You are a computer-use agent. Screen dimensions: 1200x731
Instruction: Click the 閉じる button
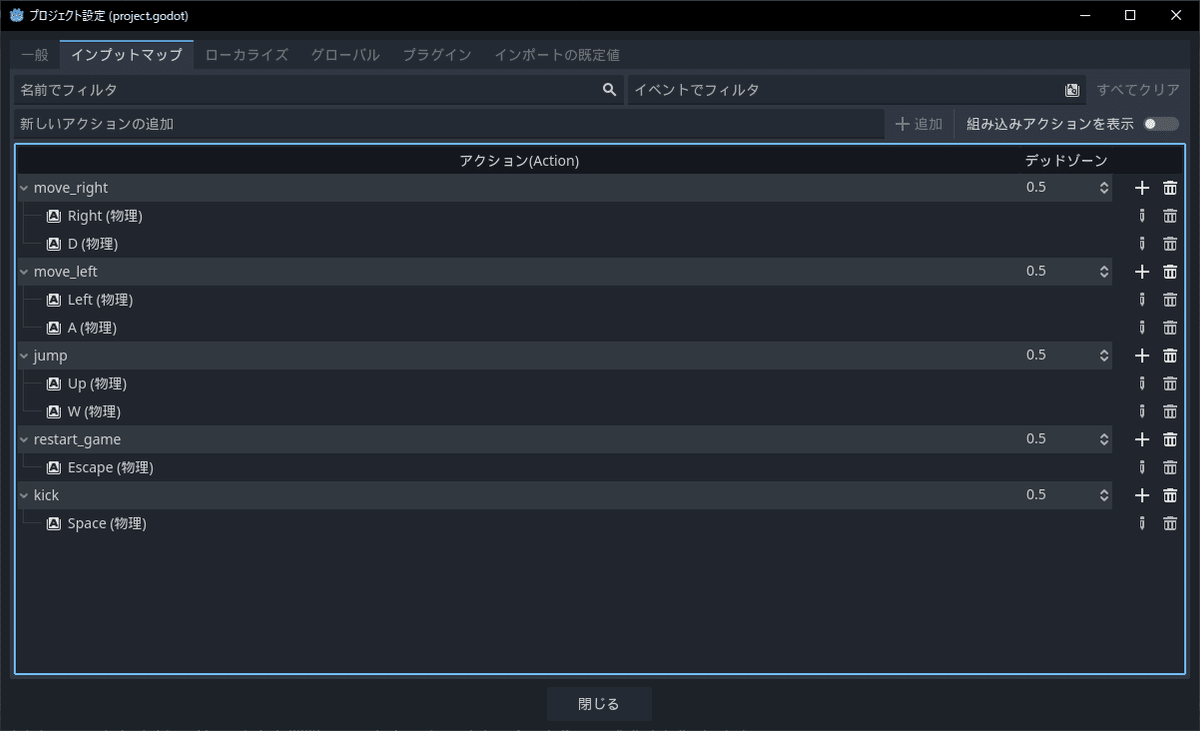598,704
